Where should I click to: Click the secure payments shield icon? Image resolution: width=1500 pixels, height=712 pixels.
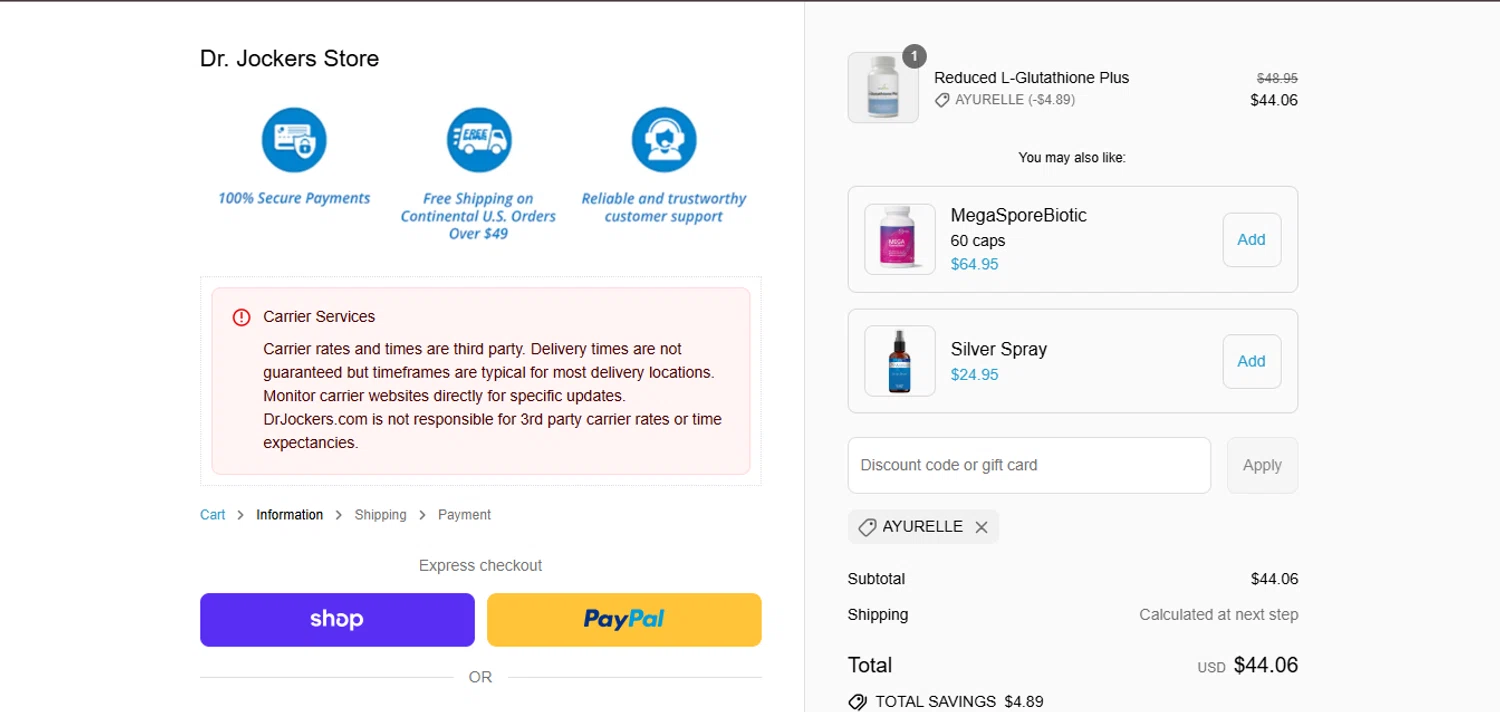pyautogui.click(x=294, y=140)
